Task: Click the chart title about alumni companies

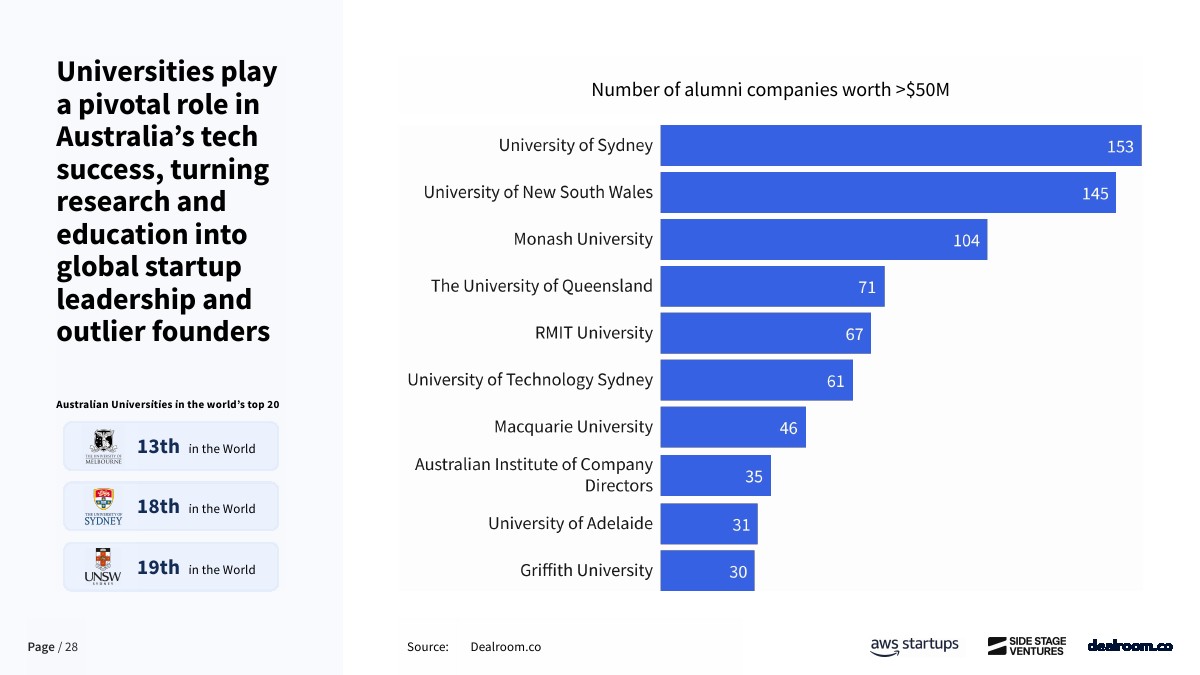Action: 770,90
